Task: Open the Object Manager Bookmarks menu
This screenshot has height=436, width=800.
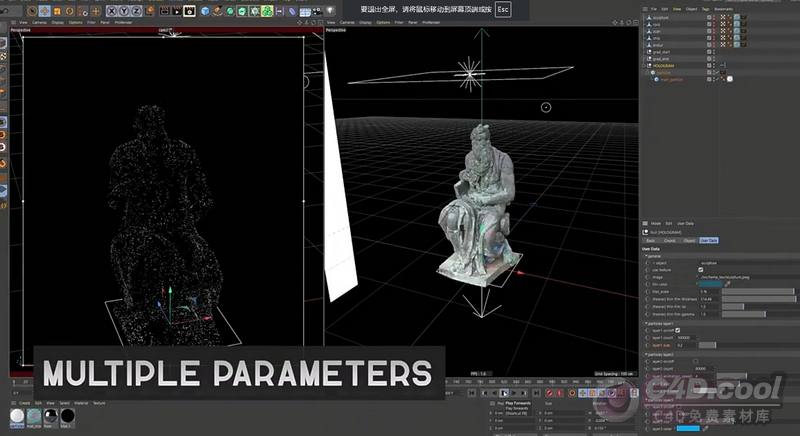Action: click(x=723, y=9)
